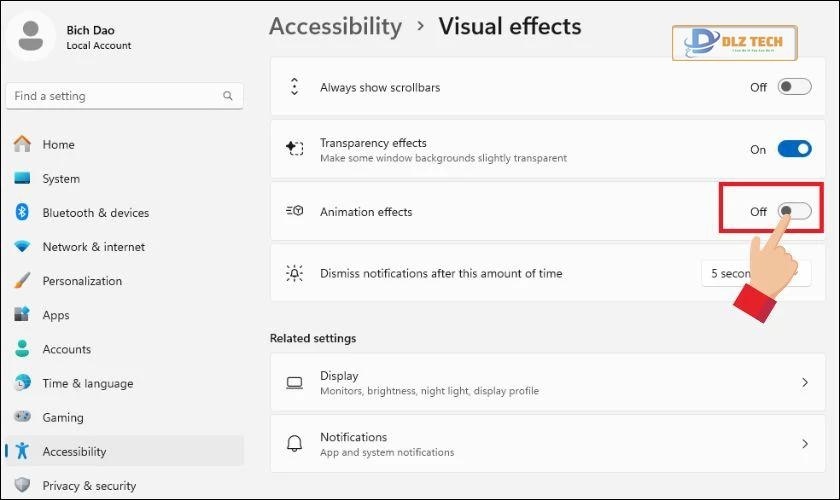This screenshot has height=500, width=840.
Task: Turn off the Transparency effects toggle
Action: point(795,149)
